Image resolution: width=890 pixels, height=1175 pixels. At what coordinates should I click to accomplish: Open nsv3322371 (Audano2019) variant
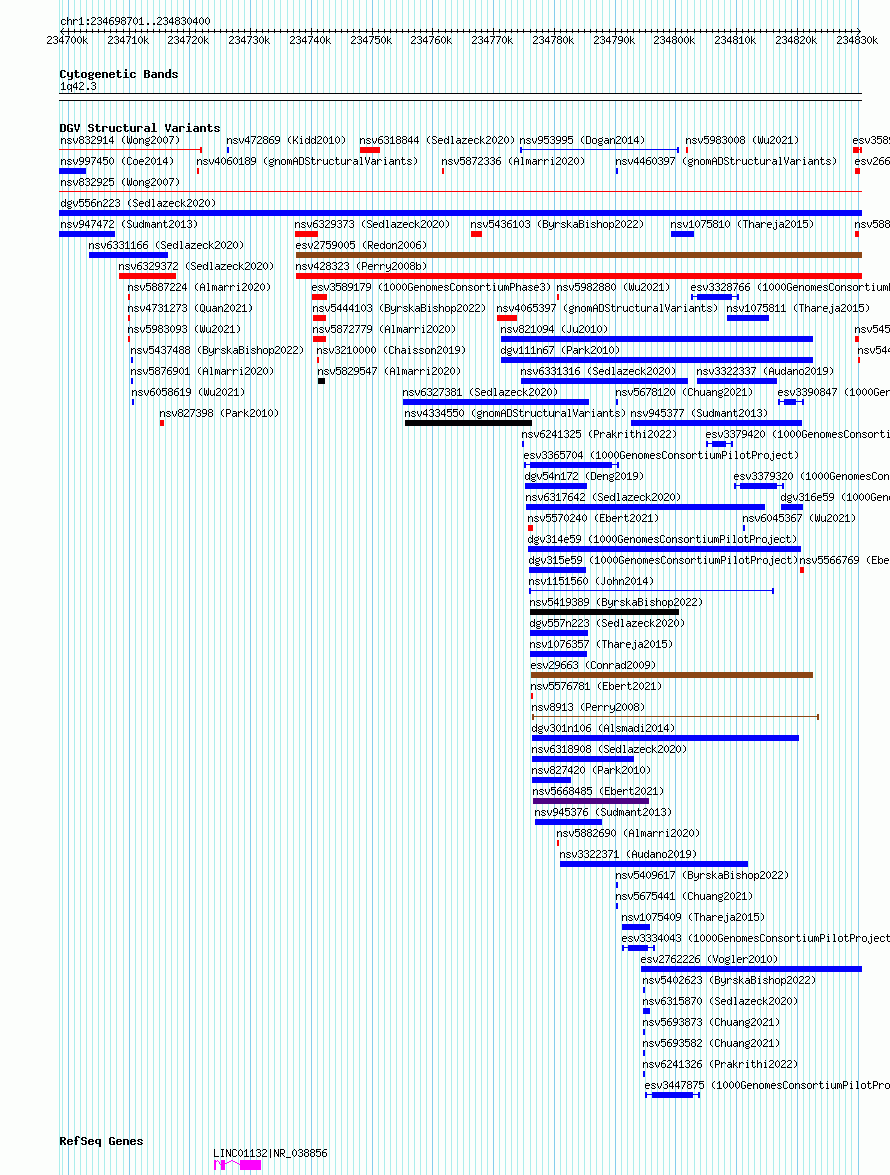coord(628,854)
